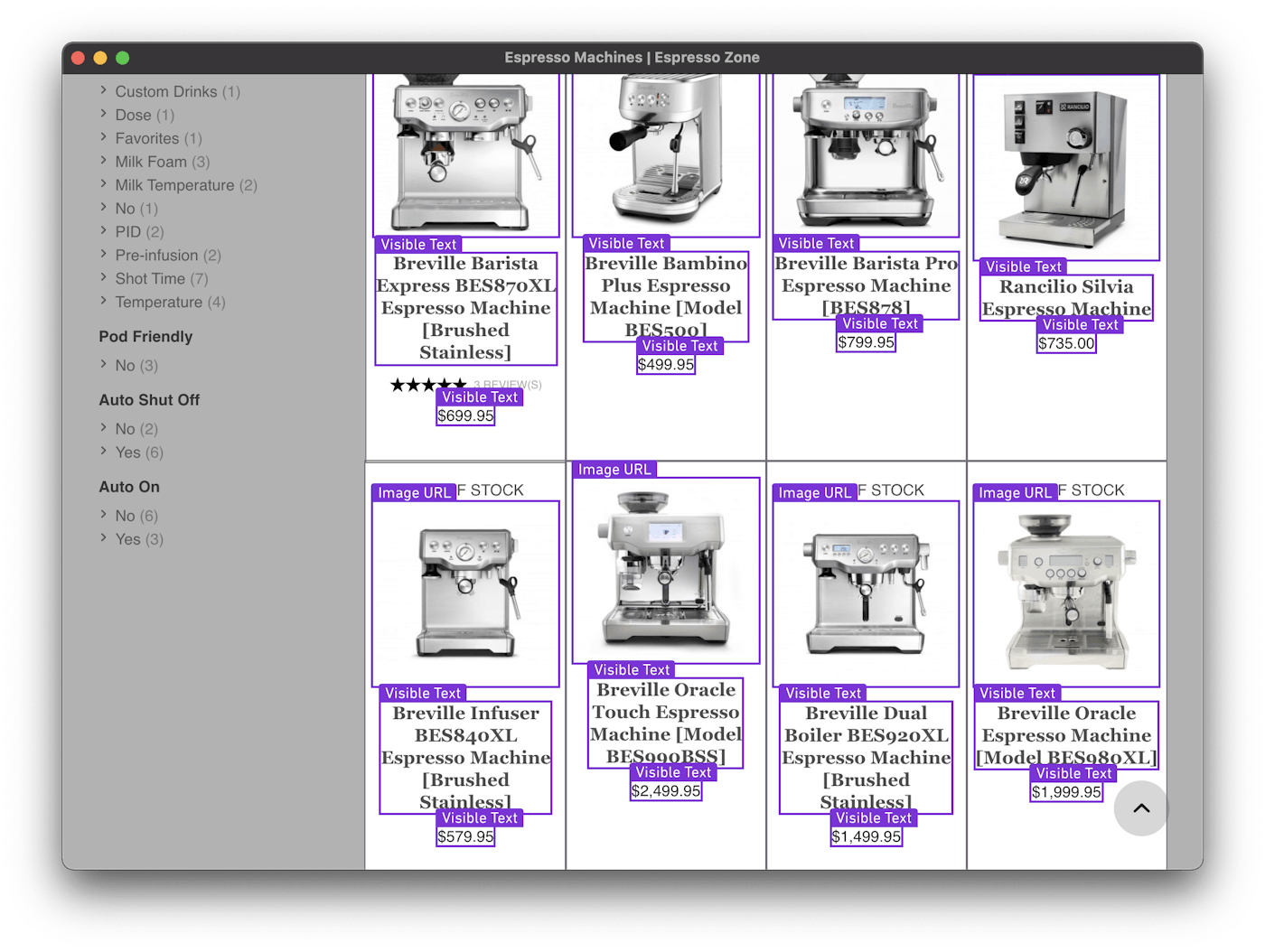Open the Breville Oracle Touch product image
This screenshot has height=952, width=1265.
point(666,570)
